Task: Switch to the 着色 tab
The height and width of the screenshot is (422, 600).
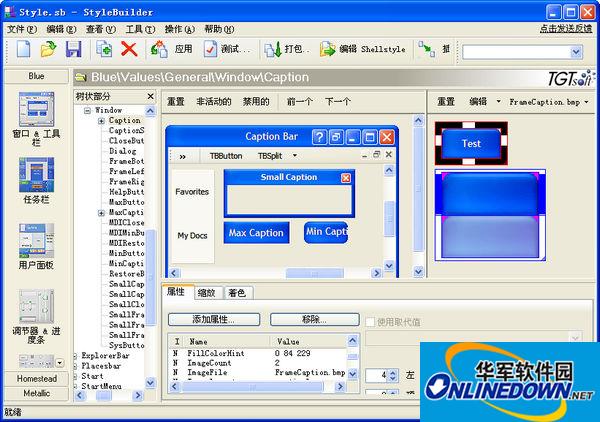Action: click(237, 293)
